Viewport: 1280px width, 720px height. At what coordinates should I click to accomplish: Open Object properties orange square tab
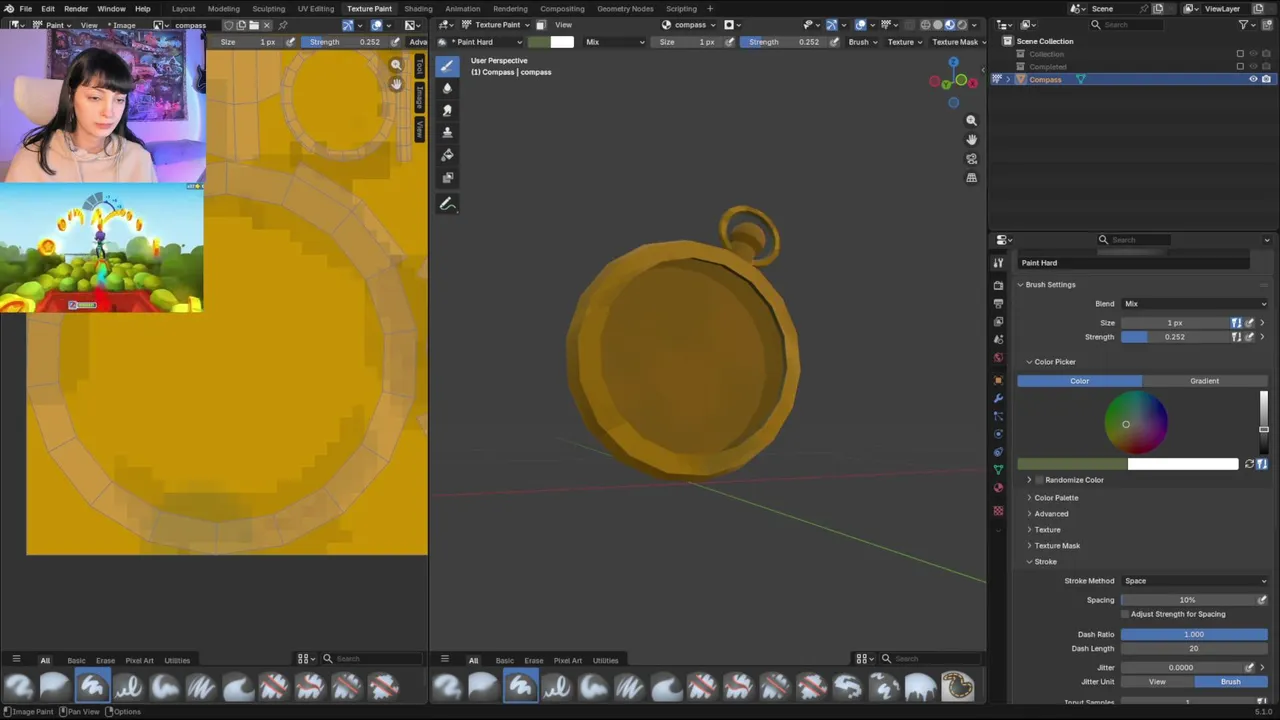coord(998,380)
